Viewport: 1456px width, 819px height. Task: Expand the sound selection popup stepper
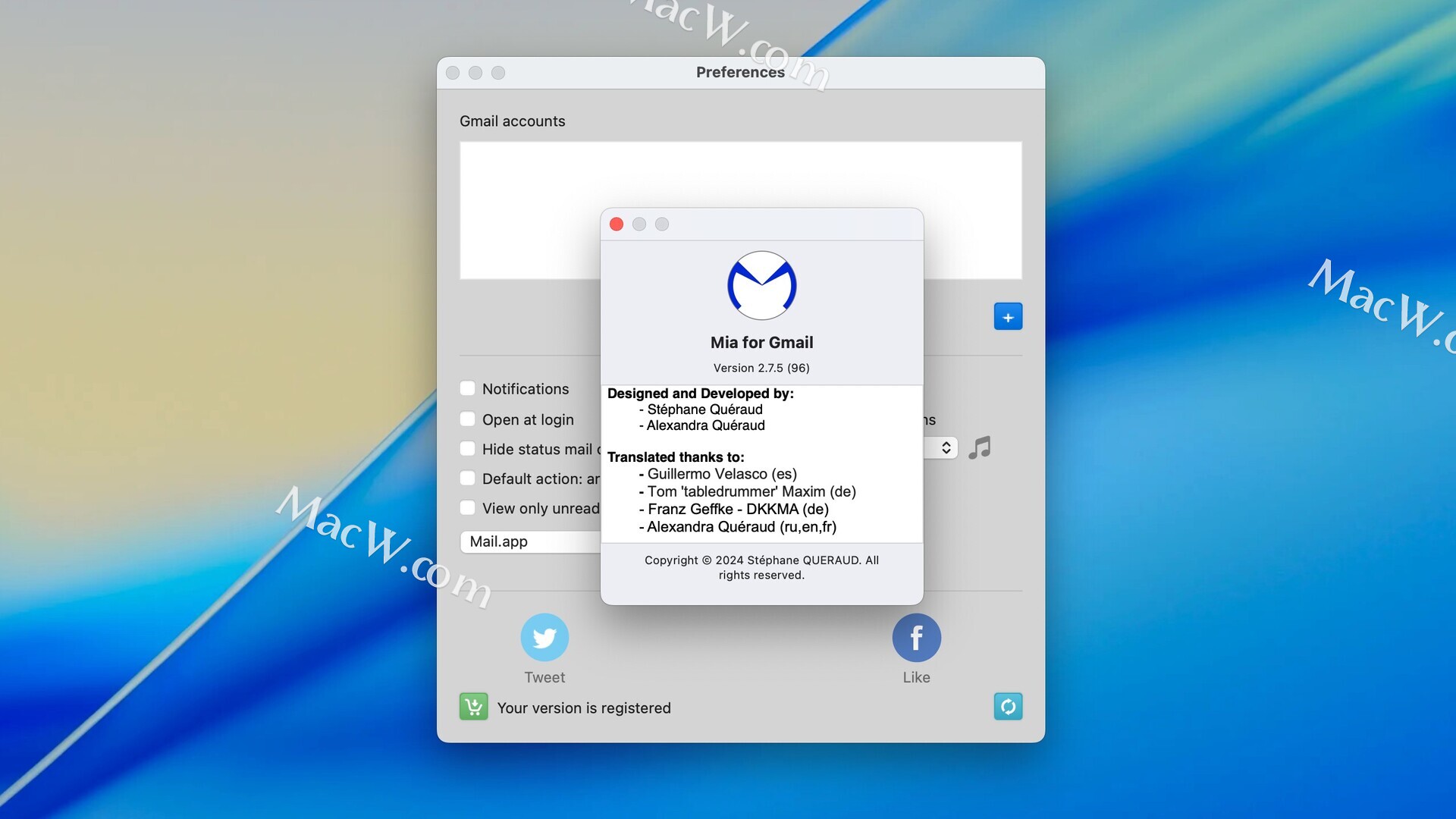pyautogui.click(x=946, y=447)
